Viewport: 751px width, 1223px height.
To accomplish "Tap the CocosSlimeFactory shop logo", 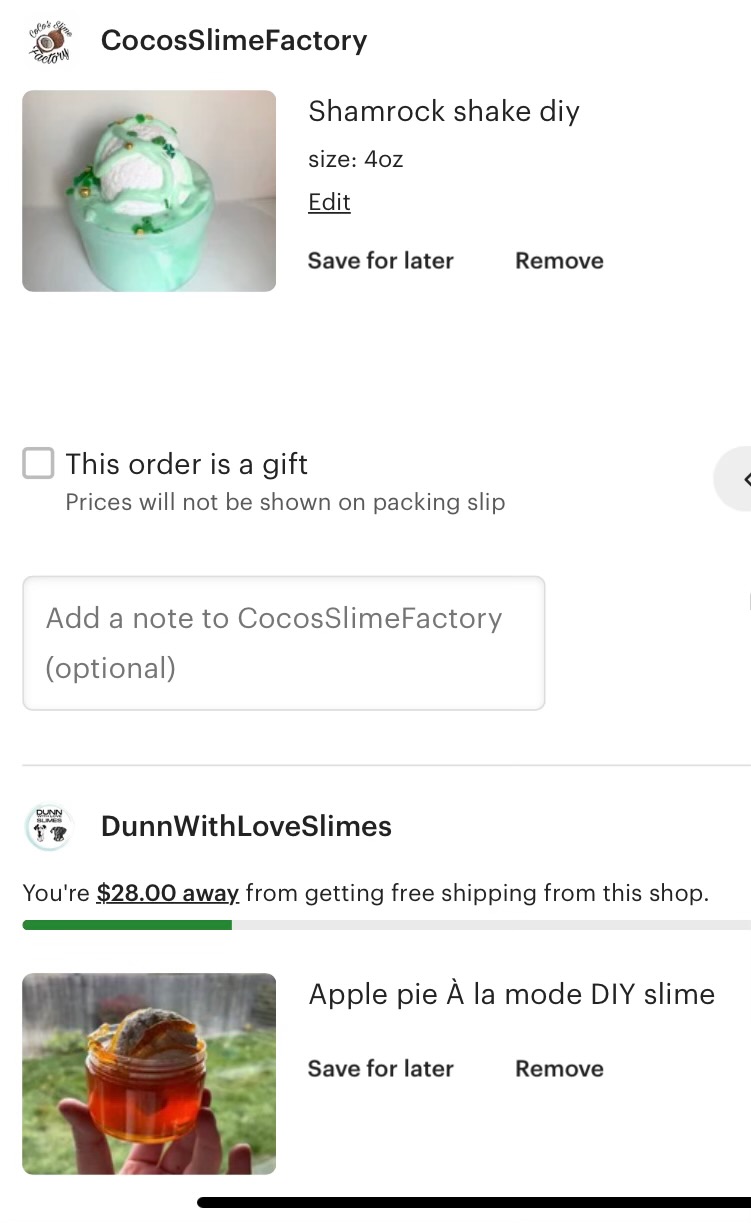I will 50,41.
